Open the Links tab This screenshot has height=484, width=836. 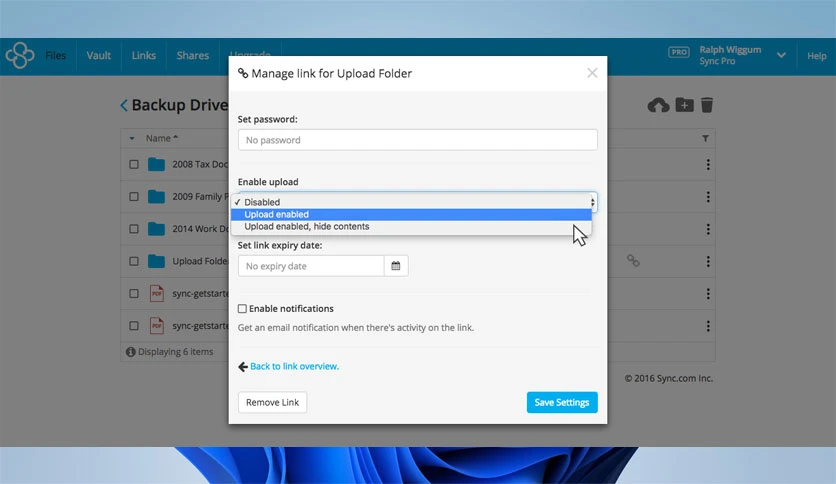coord(143,55)
